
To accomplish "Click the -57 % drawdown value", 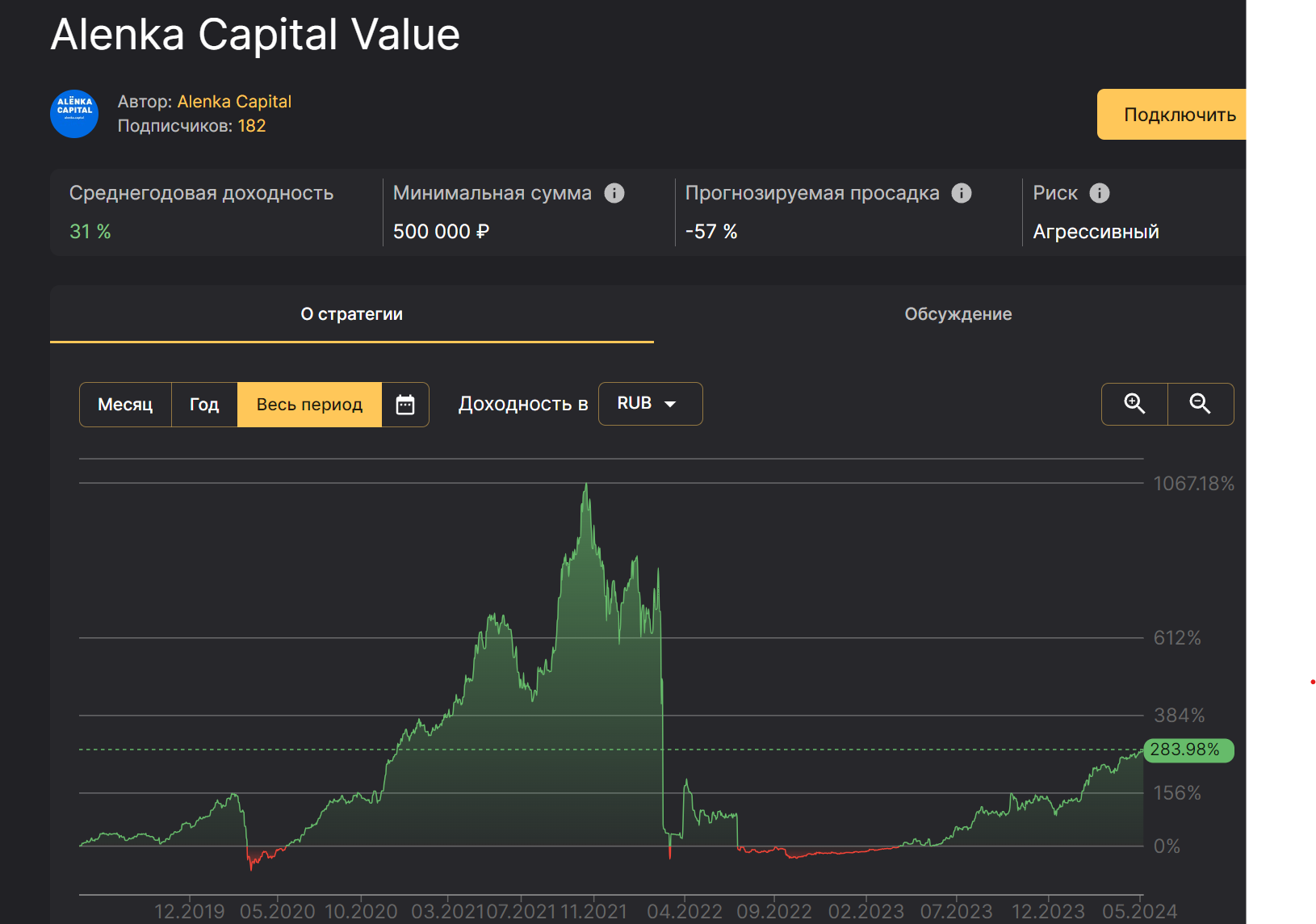I will point(711,232).
